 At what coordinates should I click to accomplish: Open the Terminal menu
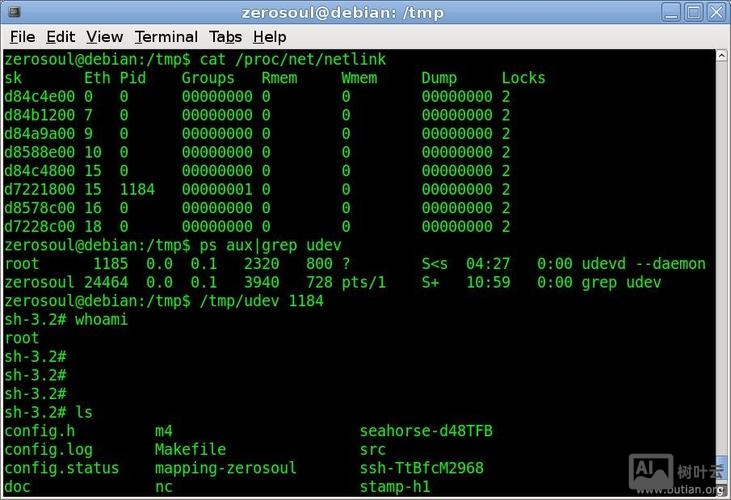166,37
